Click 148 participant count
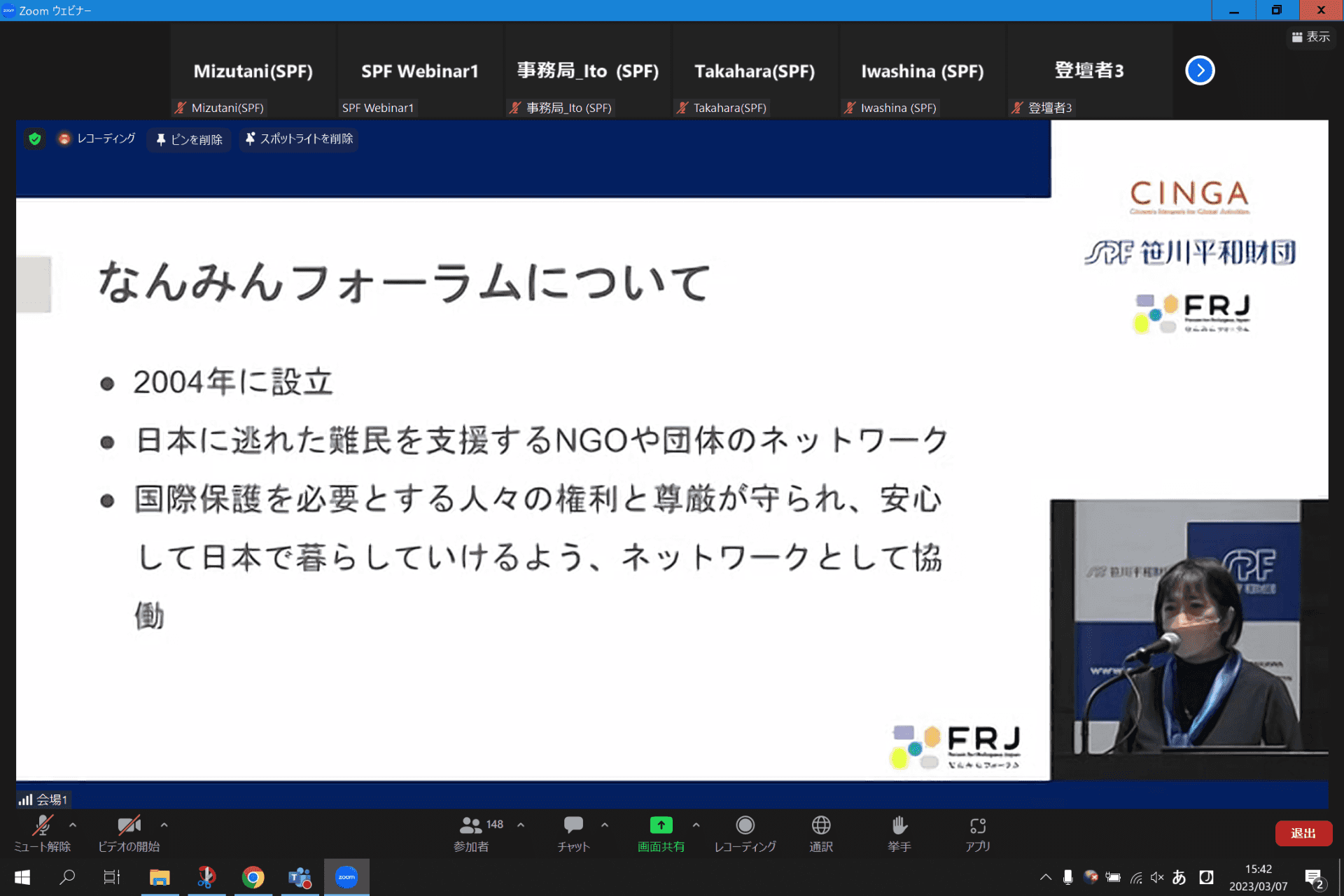Screen dimensions: 1344x896 pos(495,825)
